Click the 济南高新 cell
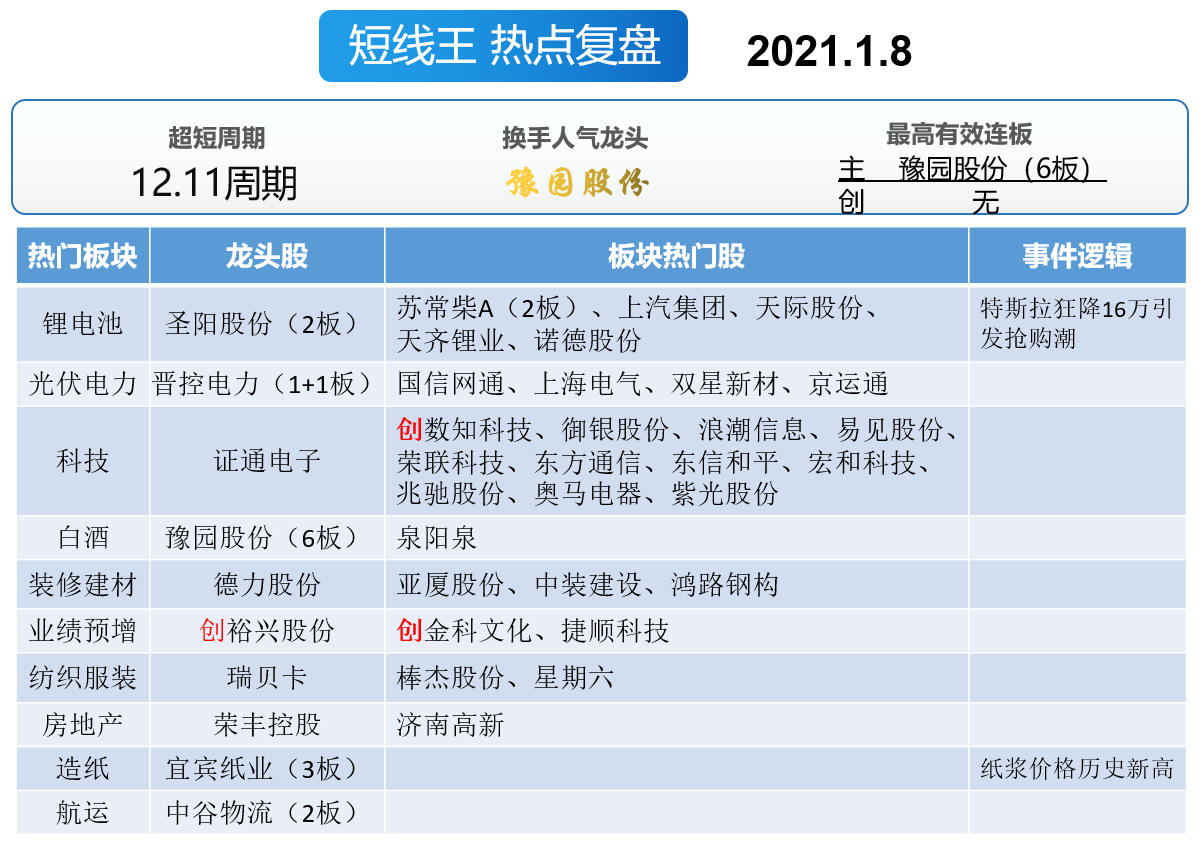Viewport: 1199px width, 846px height. [x=677, y=724]
